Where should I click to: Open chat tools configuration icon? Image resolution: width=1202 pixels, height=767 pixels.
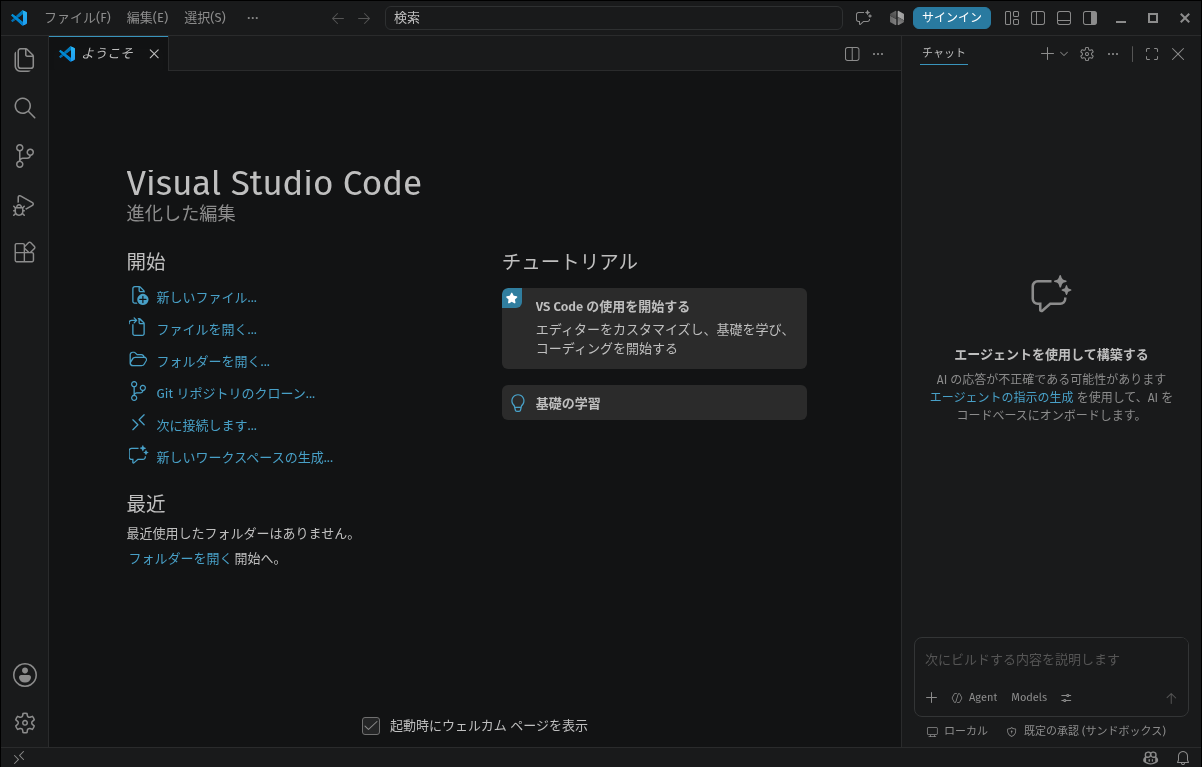[1066, 698]
